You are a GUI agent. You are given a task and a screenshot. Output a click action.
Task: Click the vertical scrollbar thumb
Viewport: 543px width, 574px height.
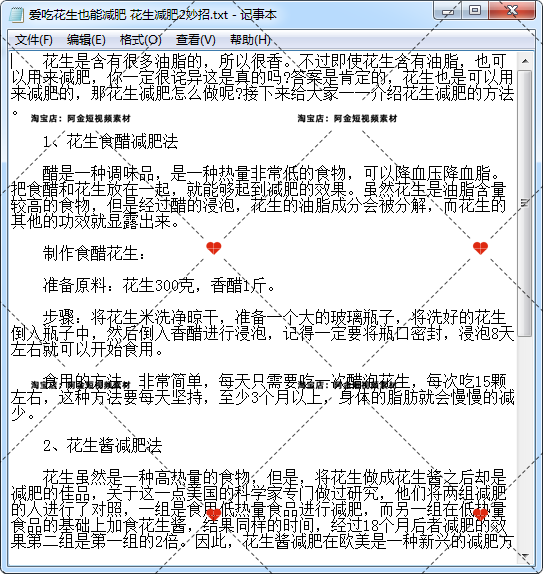tap(525, 202)
